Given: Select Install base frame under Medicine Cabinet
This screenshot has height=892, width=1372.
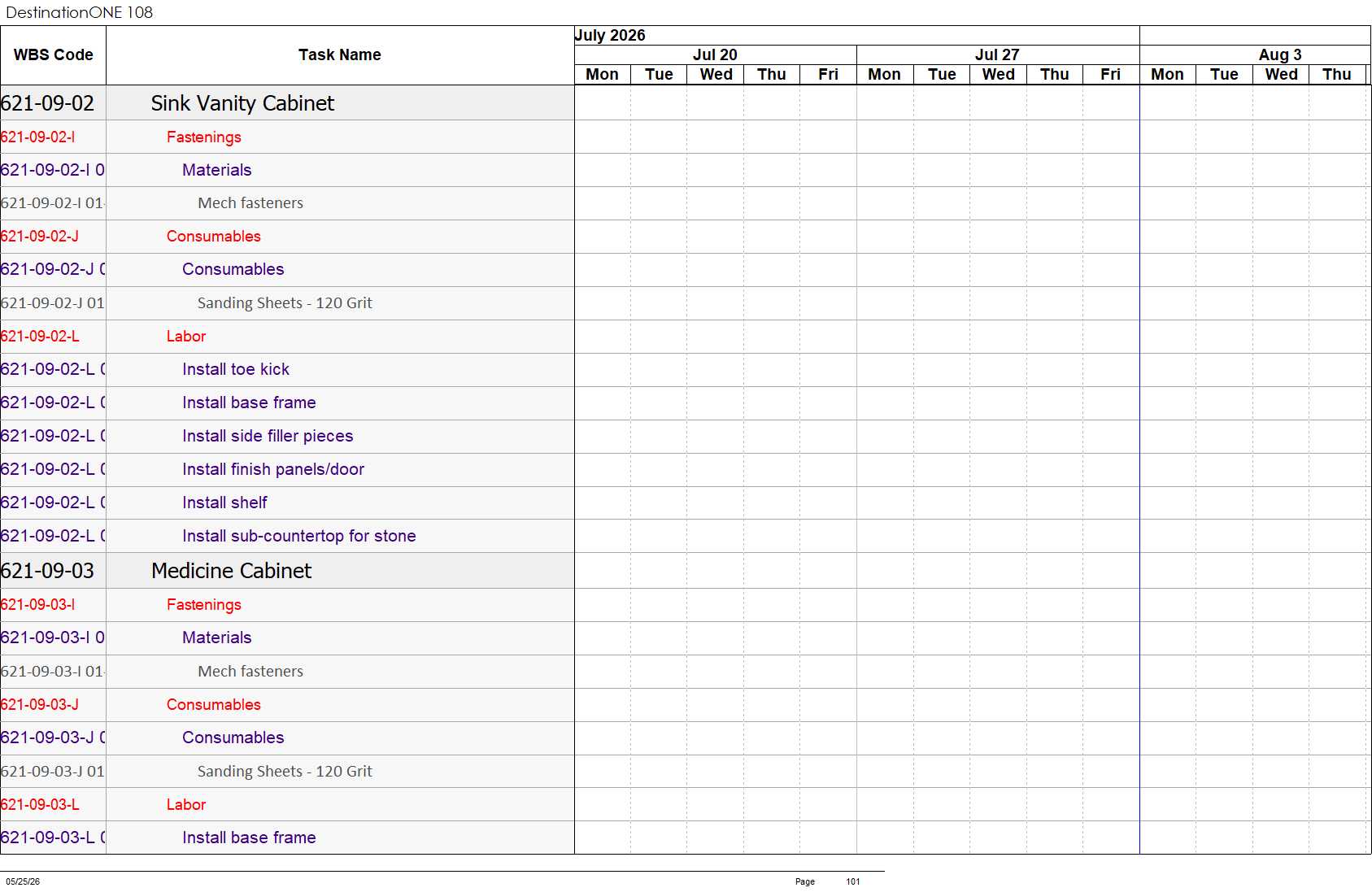Looking at the screenshot, I should [x=249, y=838].
